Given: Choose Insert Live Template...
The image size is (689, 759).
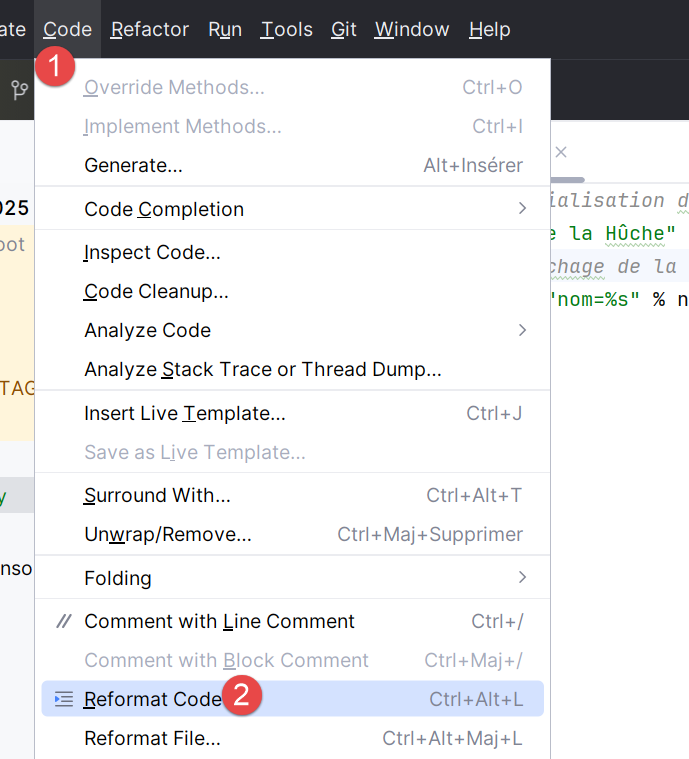Looking at the screenshot, I should 184,413.
